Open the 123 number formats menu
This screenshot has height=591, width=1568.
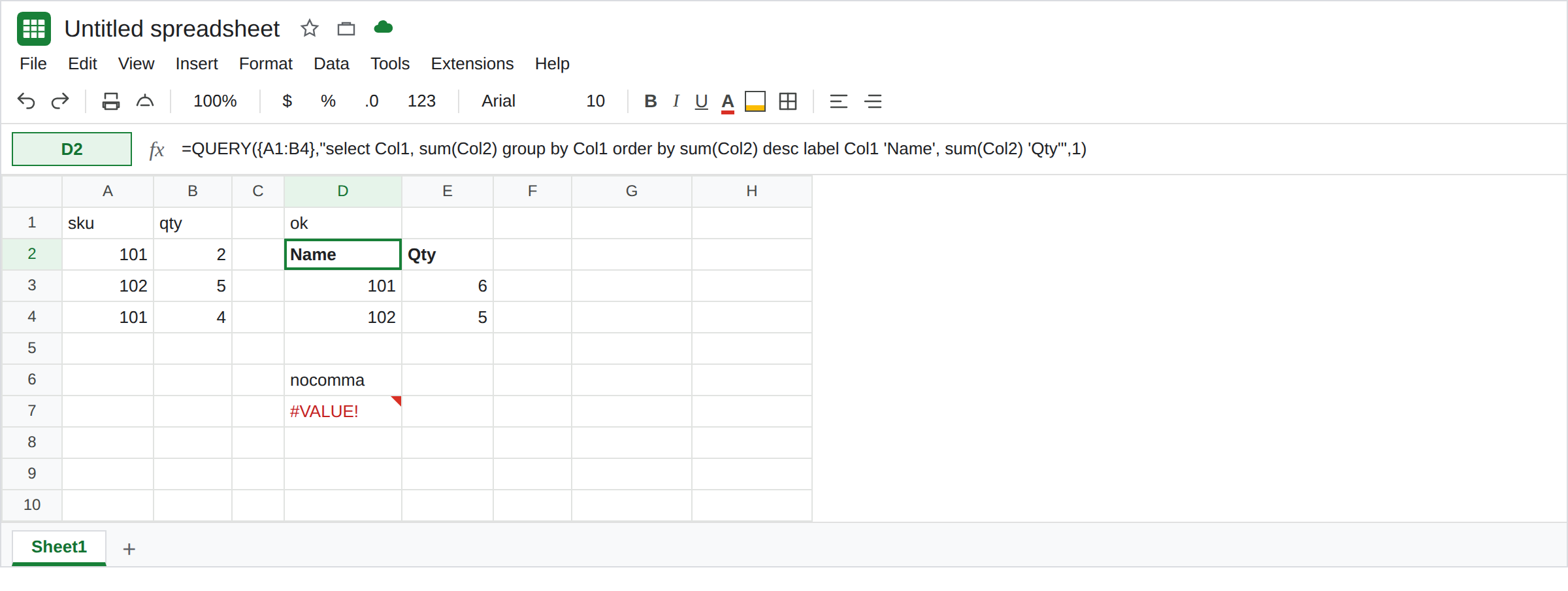tap(421, 101)
